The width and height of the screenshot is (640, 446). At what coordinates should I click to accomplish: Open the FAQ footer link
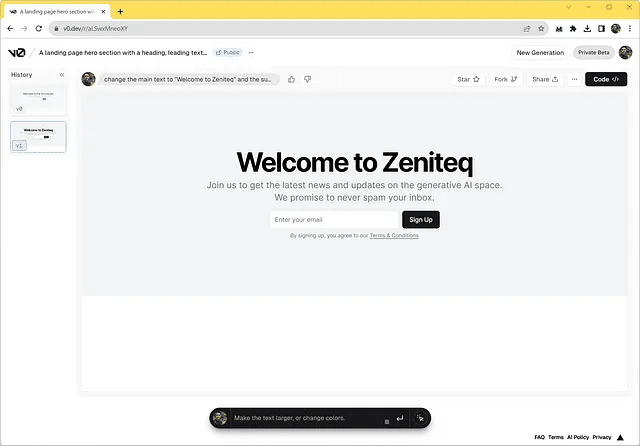pyautogui.click(x=539, y=437)
